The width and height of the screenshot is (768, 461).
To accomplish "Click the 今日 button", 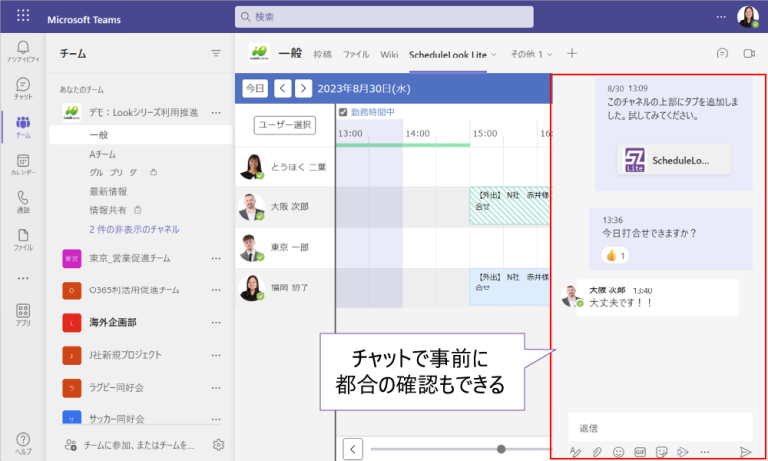I will click(x=256, y=88).
